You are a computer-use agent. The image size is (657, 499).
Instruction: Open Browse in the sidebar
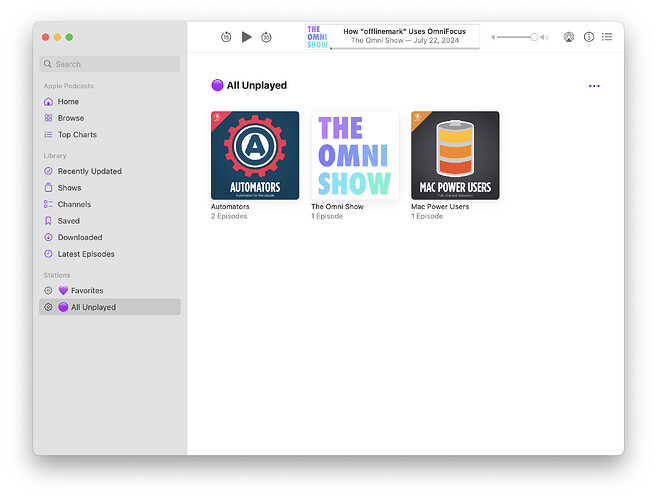[x=71, y=118]
